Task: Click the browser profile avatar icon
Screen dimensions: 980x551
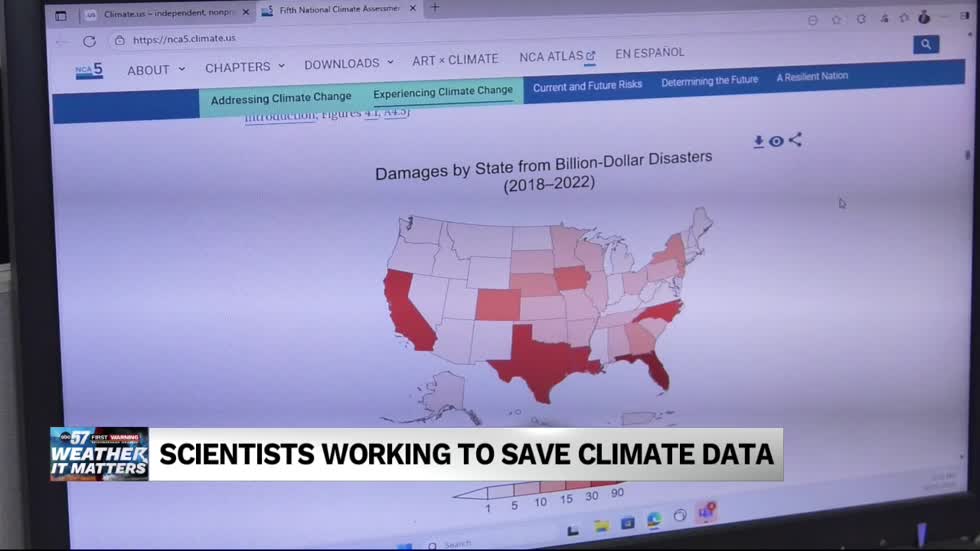Action: 927,19
